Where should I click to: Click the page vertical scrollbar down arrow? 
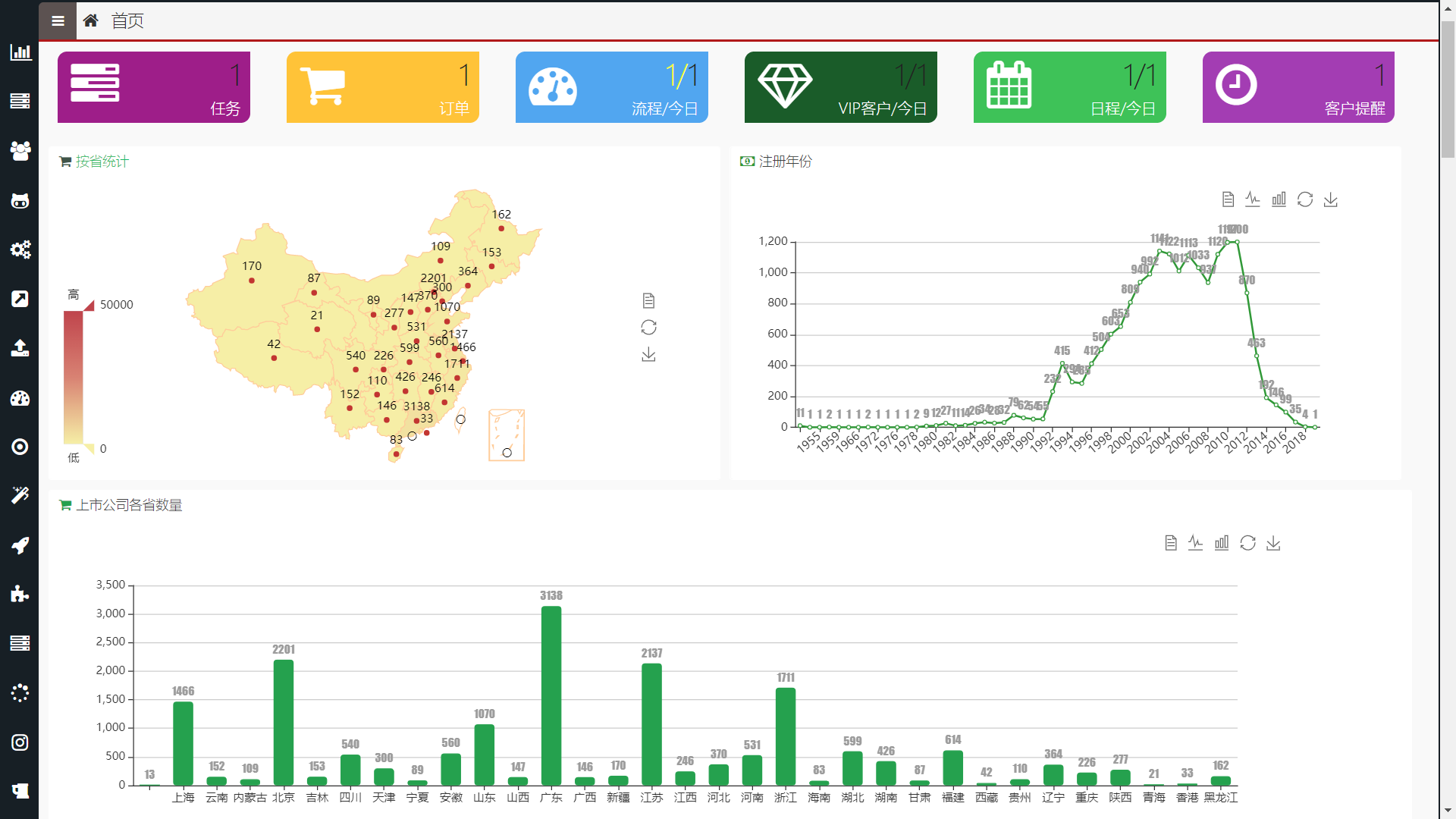point(1448,811)
